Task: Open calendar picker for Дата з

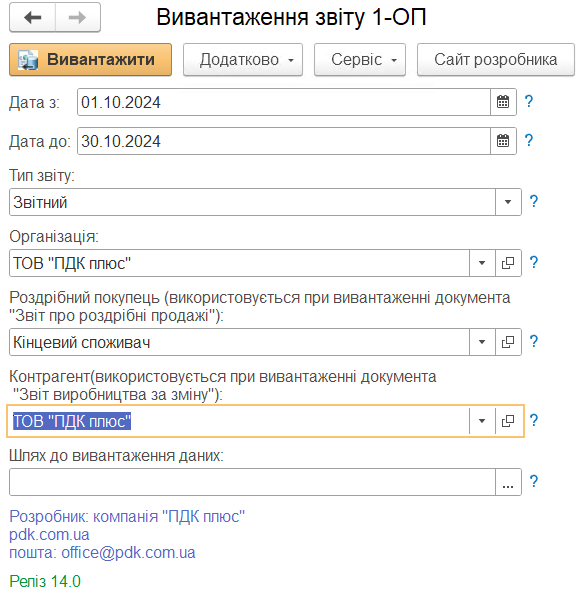Action: click(503, 102)
